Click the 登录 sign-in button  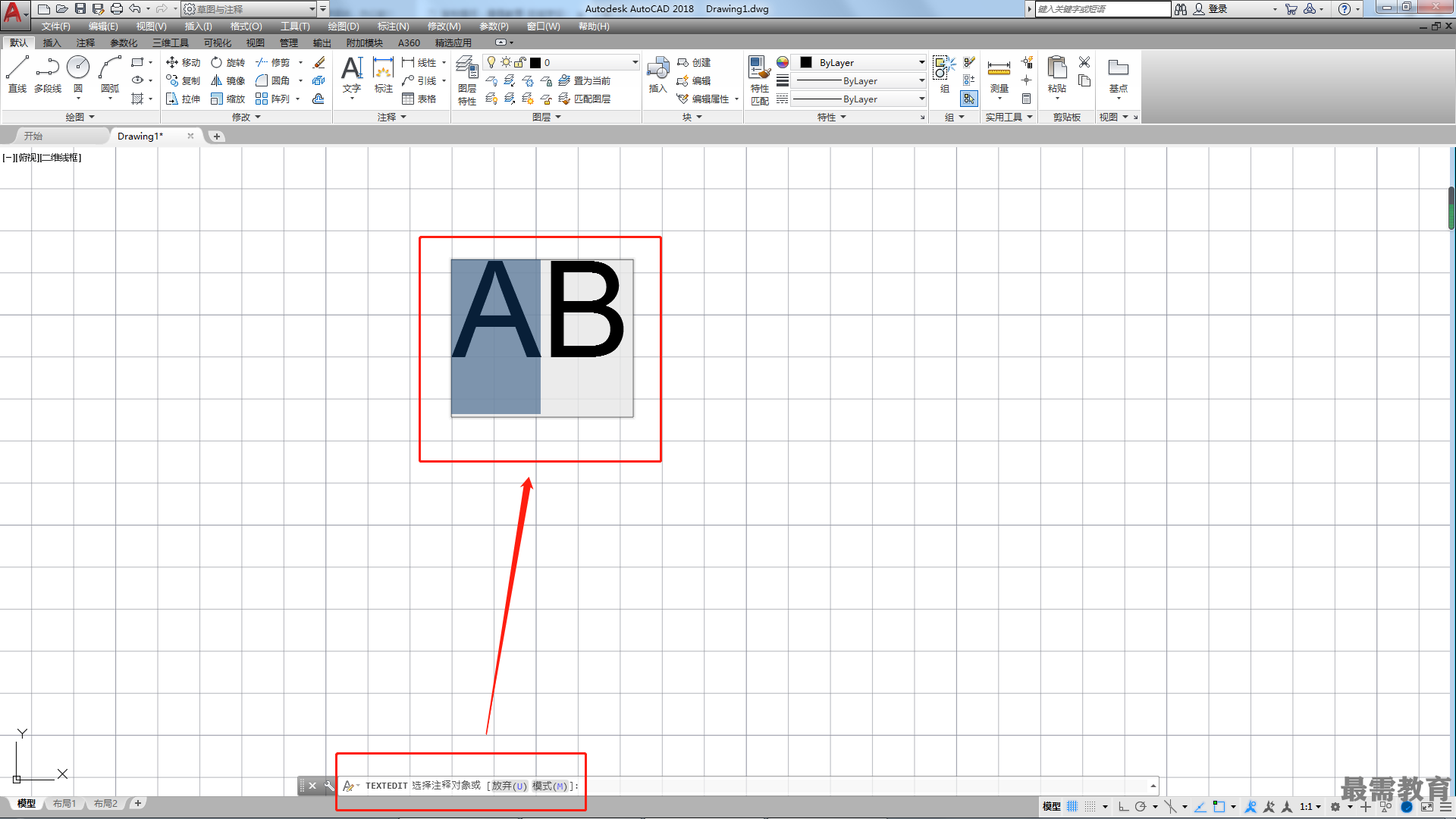pos(1210,9)
